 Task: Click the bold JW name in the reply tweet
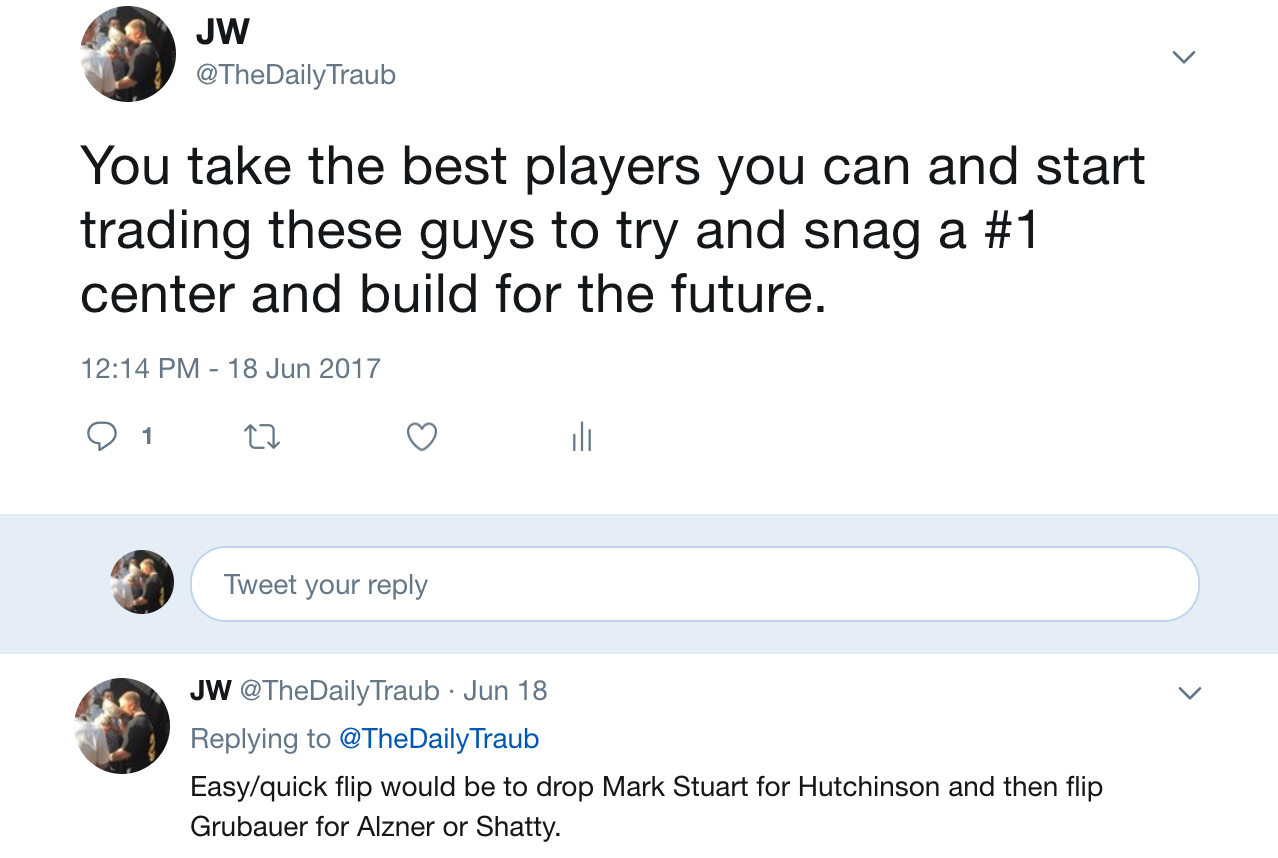(210, 690)
